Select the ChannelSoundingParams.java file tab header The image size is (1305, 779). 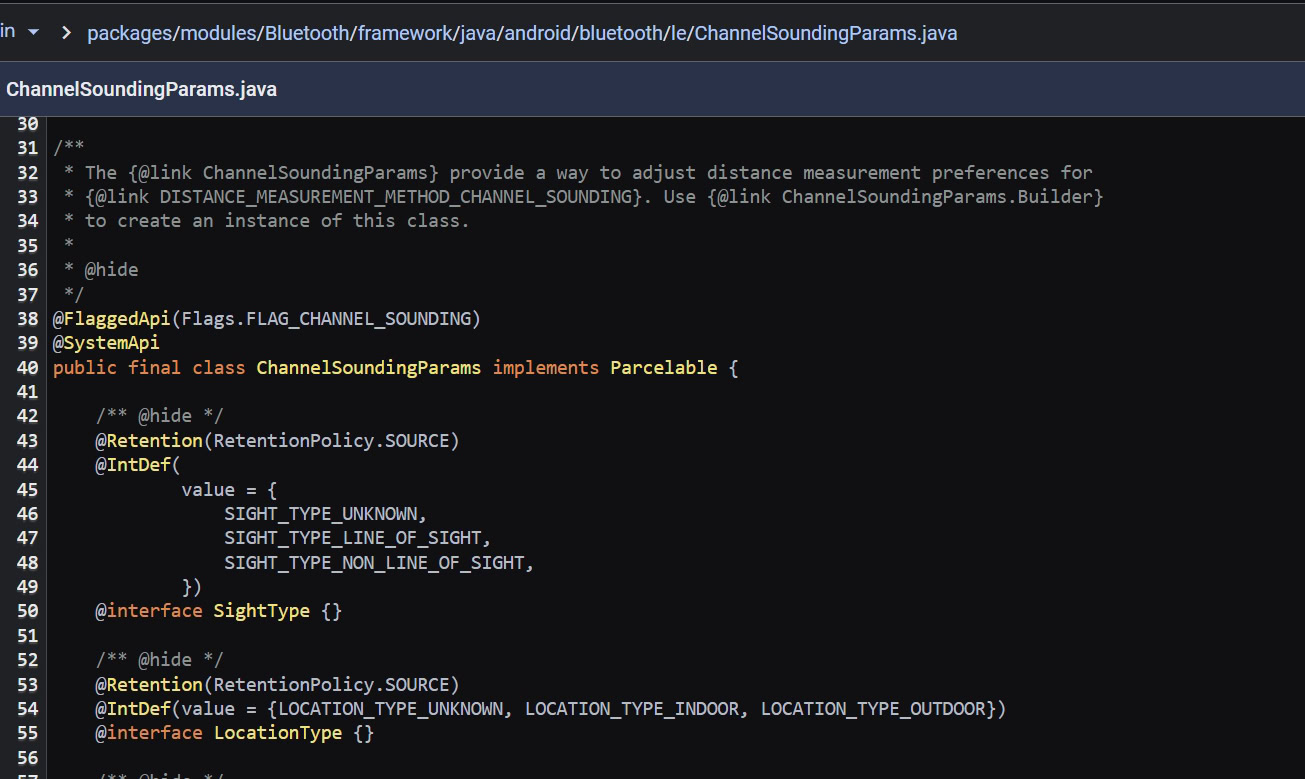141,89
